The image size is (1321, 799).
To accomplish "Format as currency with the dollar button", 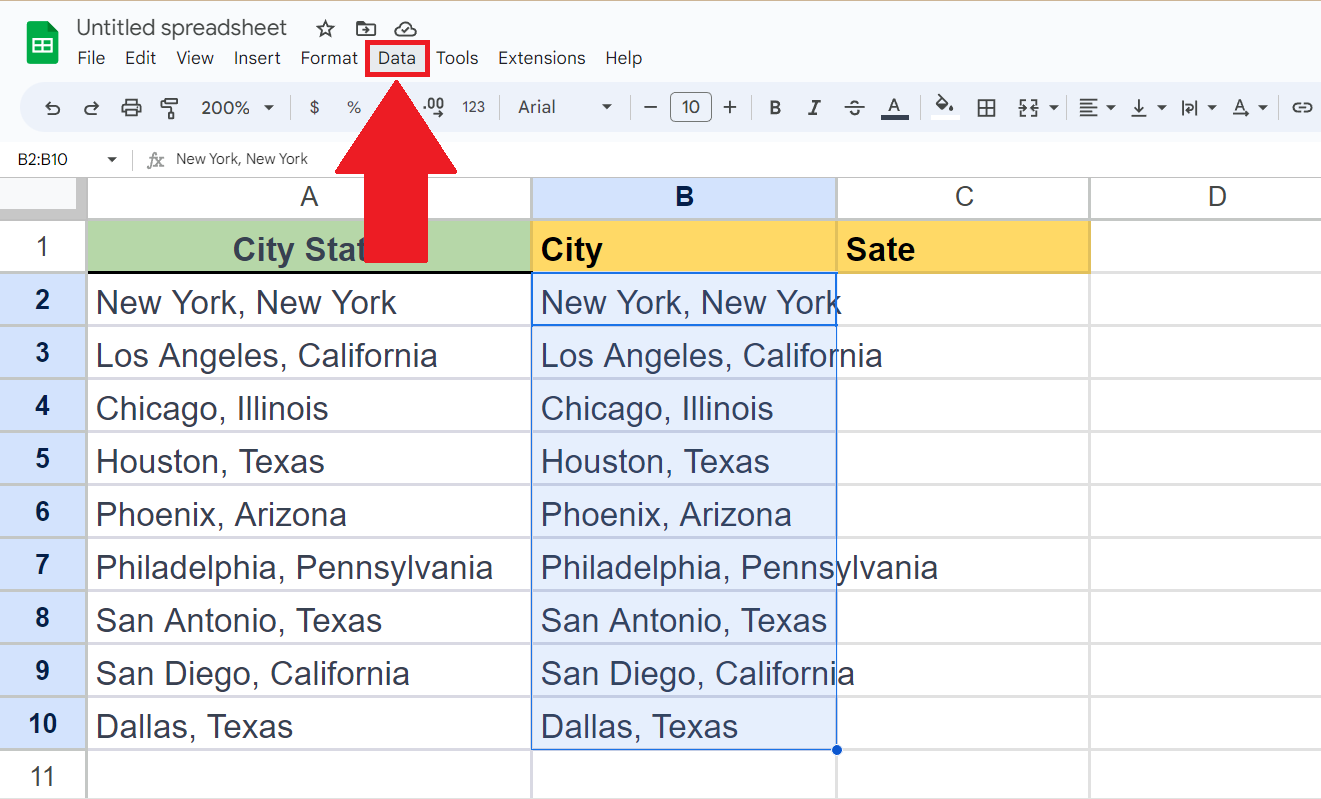I will point(314,108).
